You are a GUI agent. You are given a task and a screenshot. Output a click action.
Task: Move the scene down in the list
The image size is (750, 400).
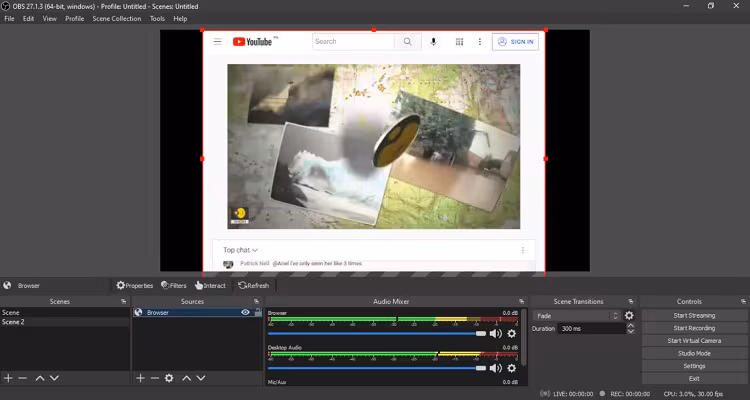55,378
